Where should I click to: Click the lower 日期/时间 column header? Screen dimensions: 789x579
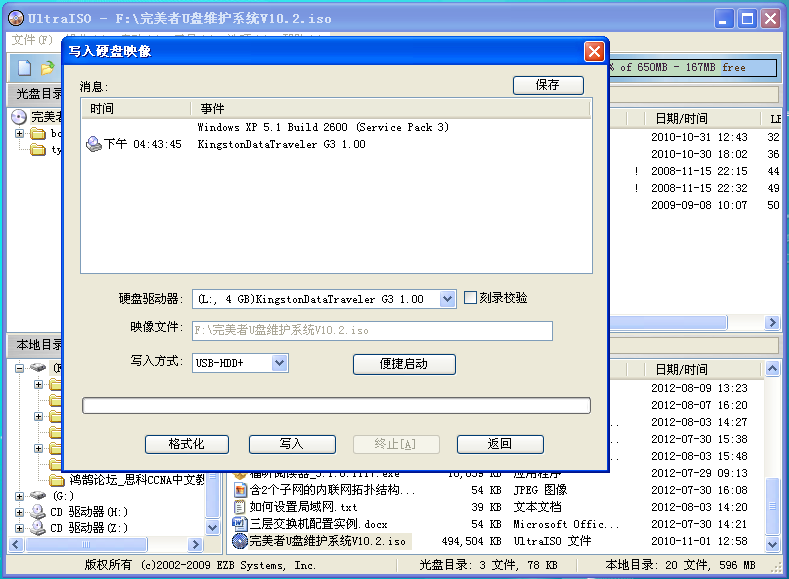pyautogui.click(x=702, y=370)
